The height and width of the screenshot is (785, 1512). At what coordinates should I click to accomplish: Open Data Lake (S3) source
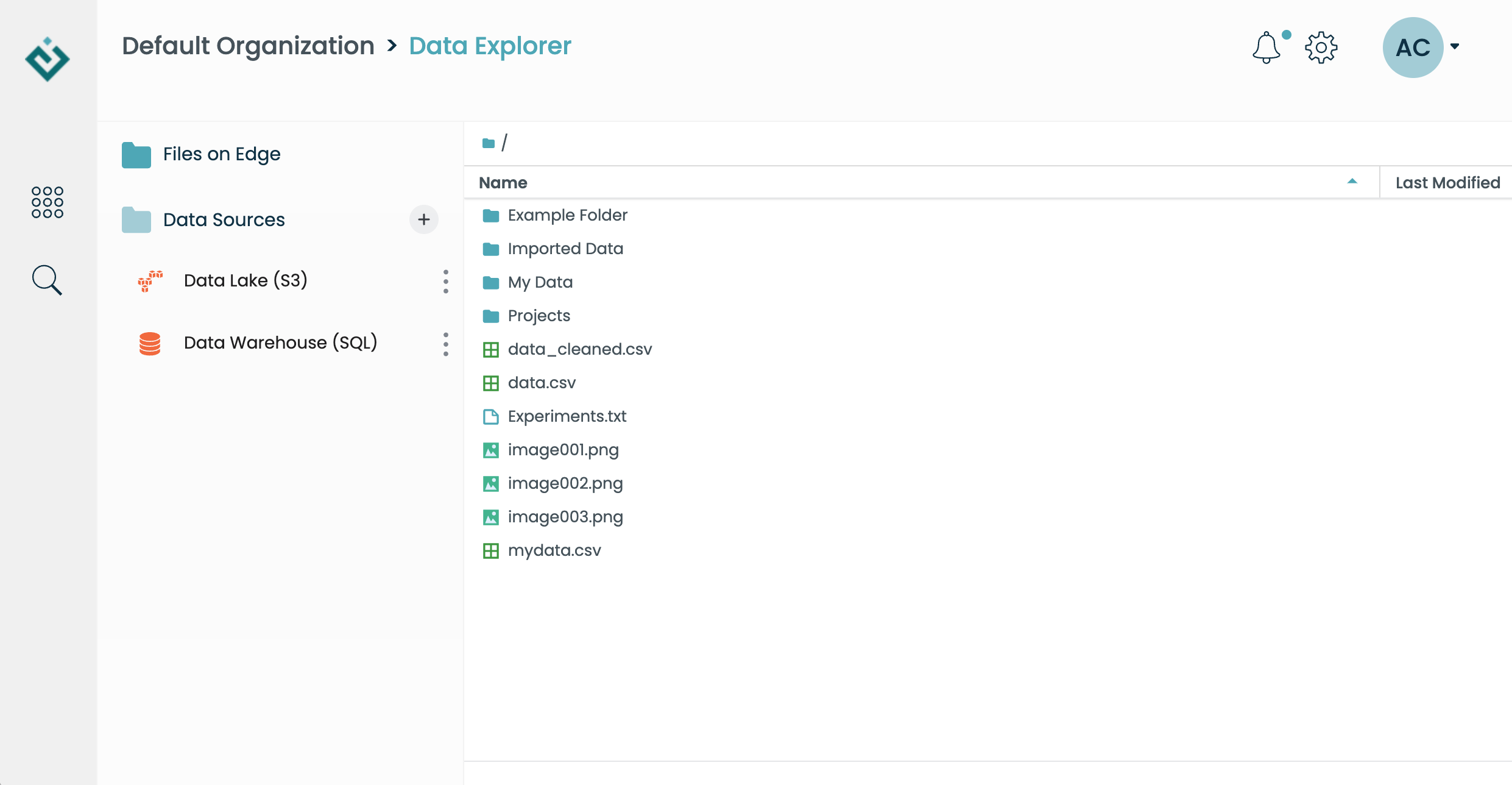246,280
